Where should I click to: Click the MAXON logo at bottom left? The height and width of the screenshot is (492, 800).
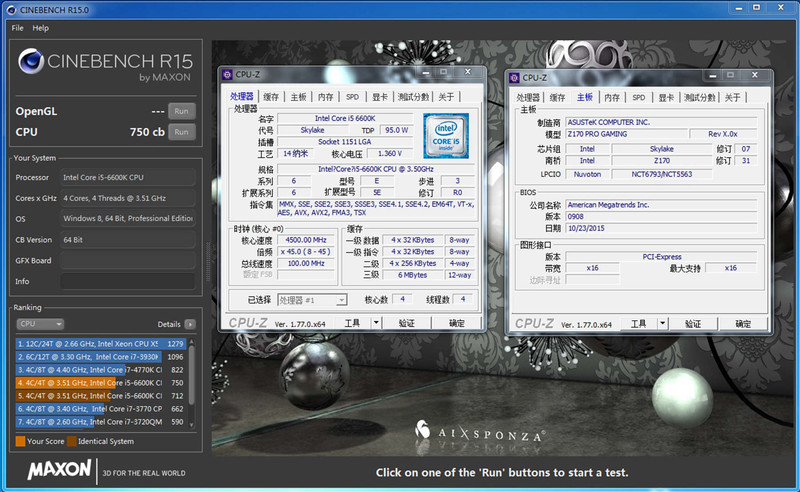(x=59, y=469)
